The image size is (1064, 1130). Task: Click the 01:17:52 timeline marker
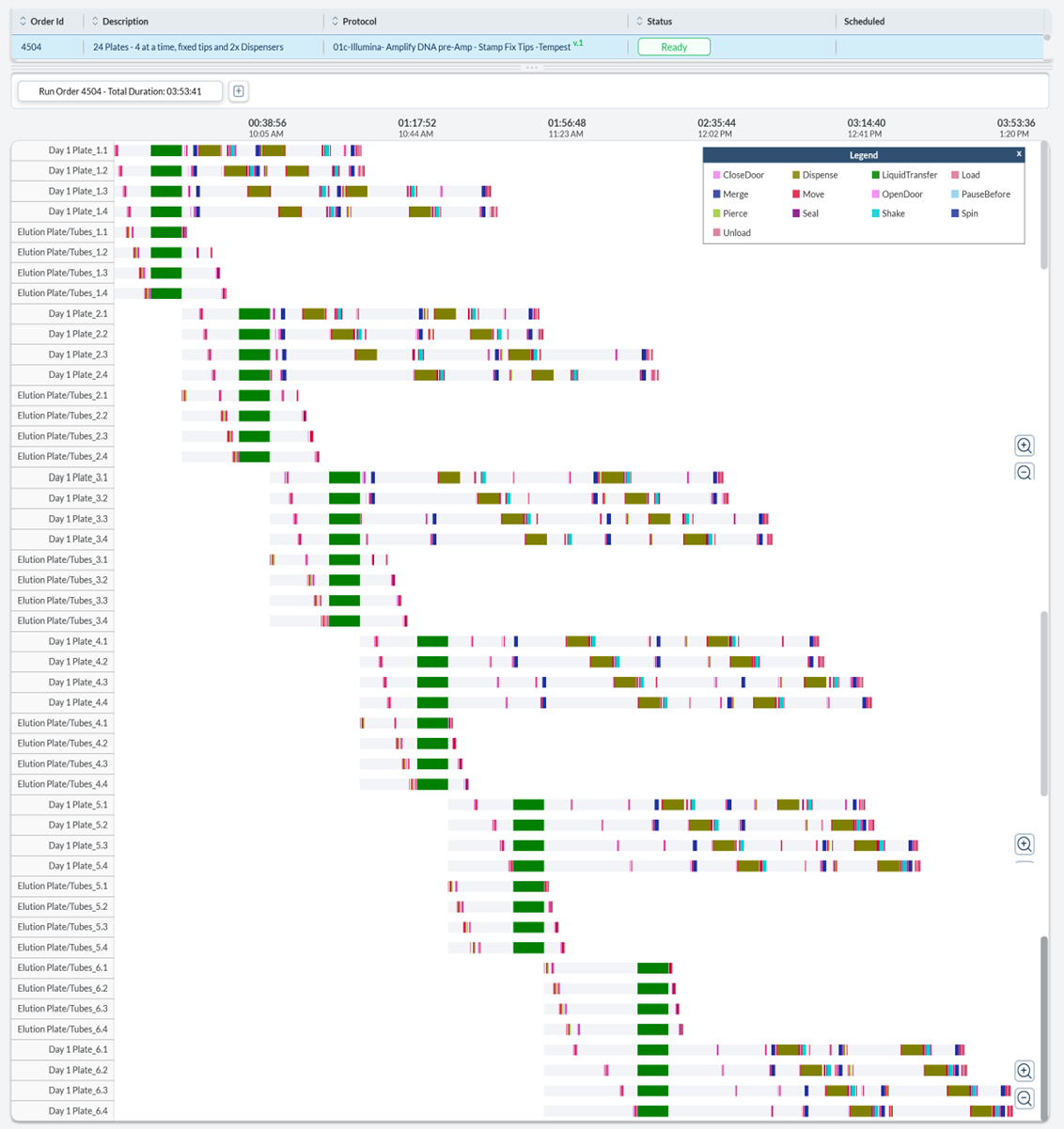point(416,123)
